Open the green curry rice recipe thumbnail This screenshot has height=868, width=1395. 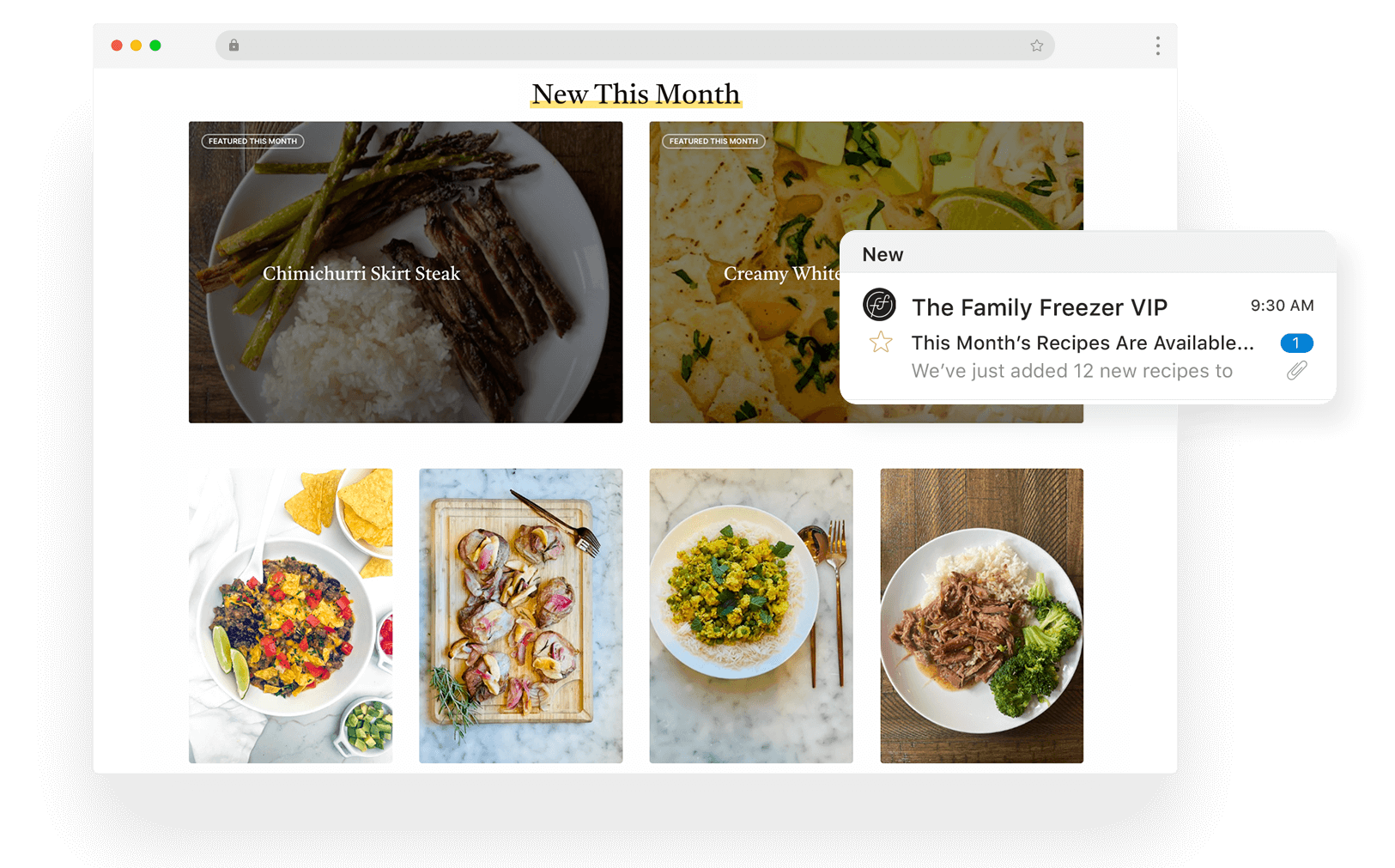[x=751, y=616]
